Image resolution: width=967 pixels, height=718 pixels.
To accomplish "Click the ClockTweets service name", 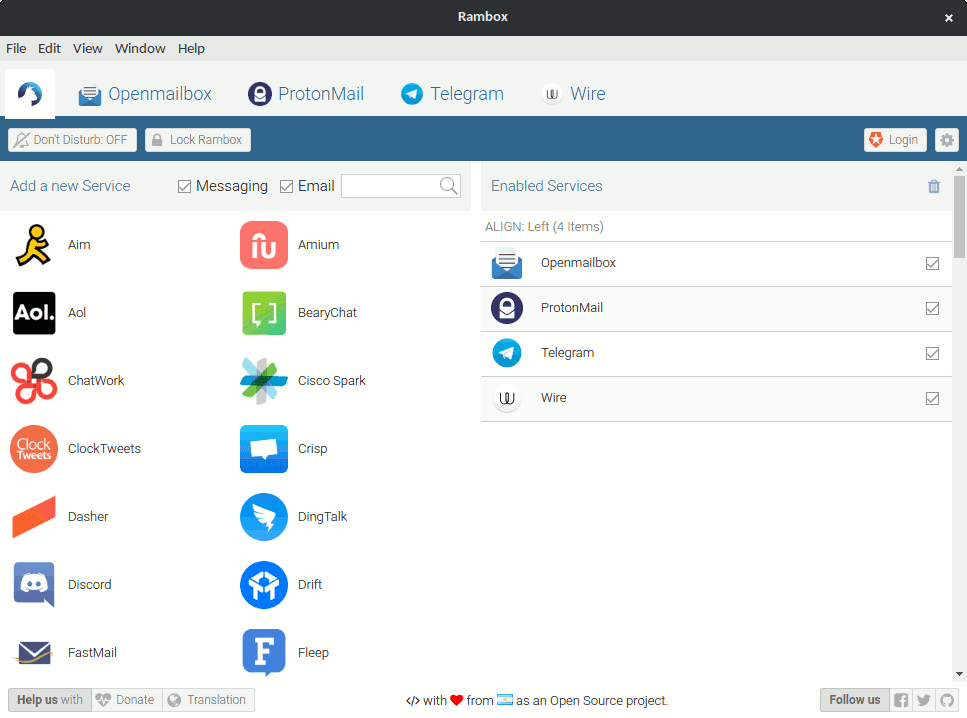I will click(x=104, y=449).
